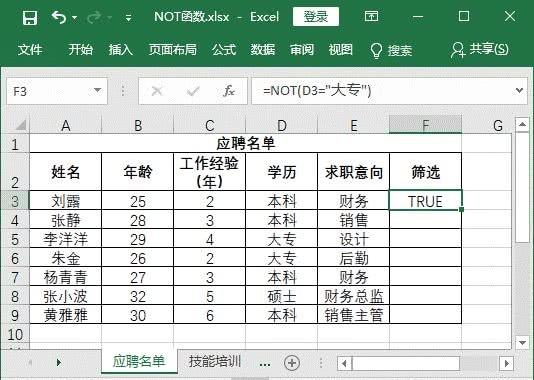Click the greyed Redo arrow icon
This screenshot has height=380, width=534.
coord(94,17)
